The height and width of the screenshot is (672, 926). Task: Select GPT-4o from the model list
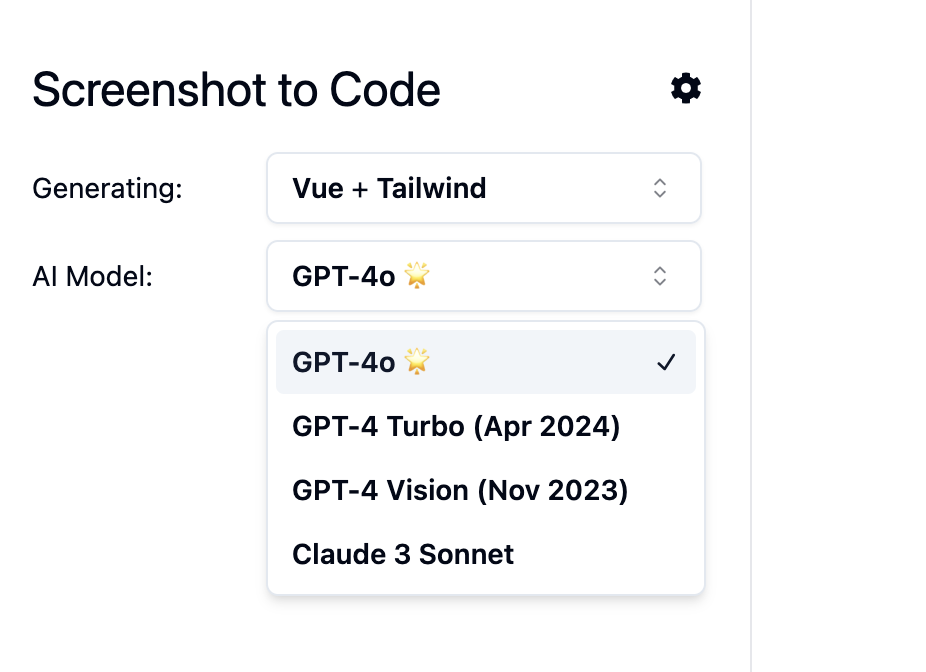pos(485,362)
